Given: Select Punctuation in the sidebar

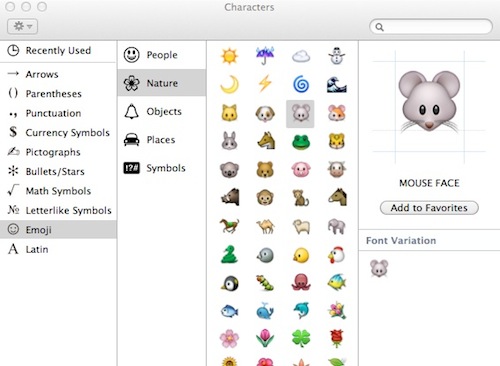Looking at the screenshot, I should coord(58,113).
